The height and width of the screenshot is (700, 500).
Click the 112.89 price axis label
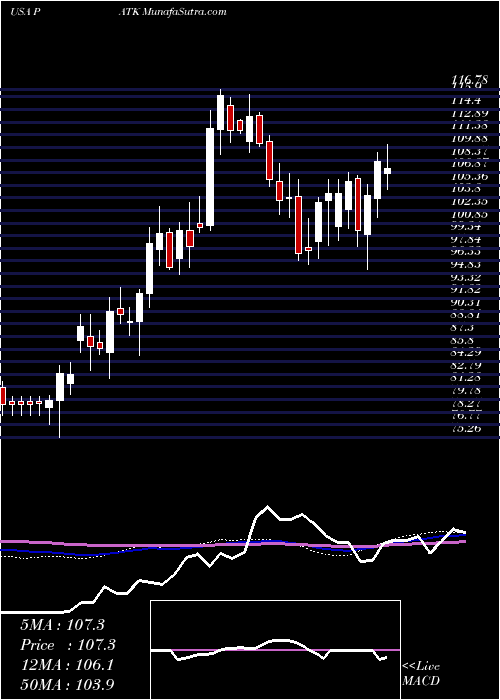coord(470,114)
